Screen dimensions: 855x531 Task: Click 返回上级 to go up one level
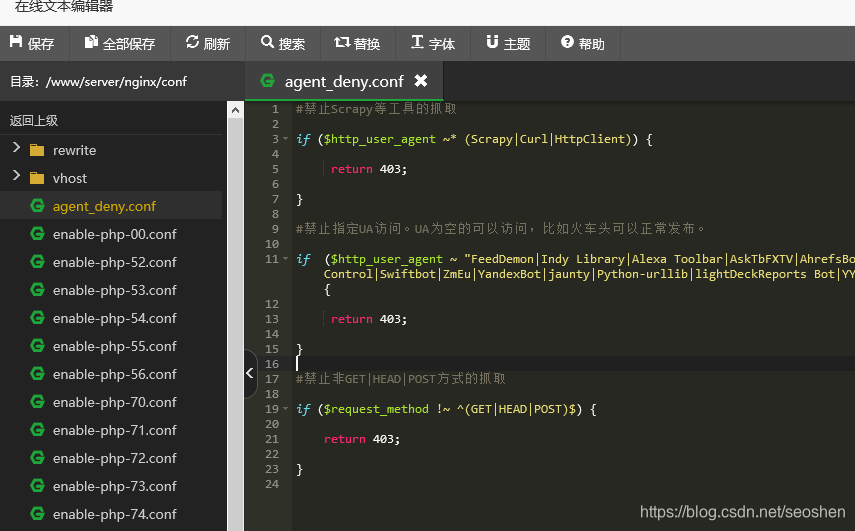pyautogui.click(x=34, y=120)
